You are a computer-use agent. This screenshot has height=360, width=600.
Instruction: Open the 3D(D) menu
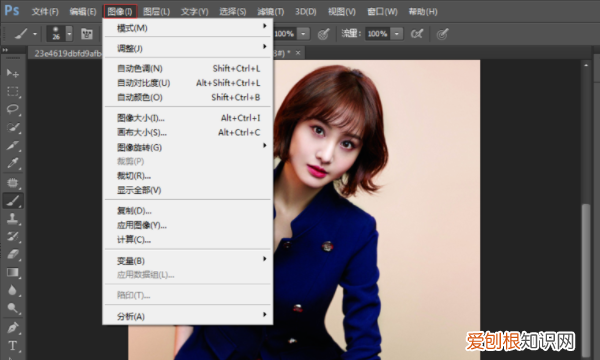[x=305, y=11]
